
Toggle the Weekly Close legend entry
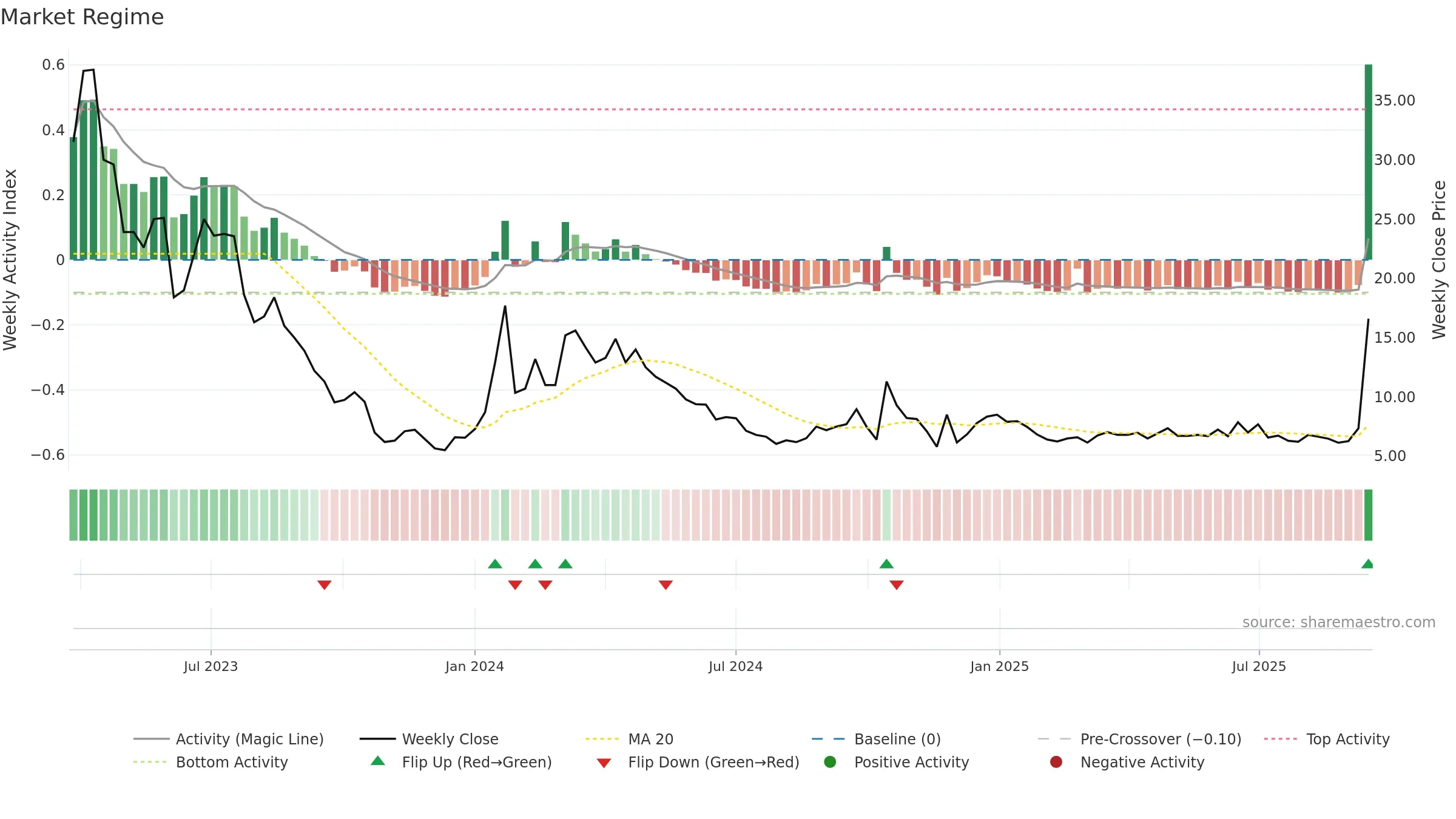click(x=429, y=739)
